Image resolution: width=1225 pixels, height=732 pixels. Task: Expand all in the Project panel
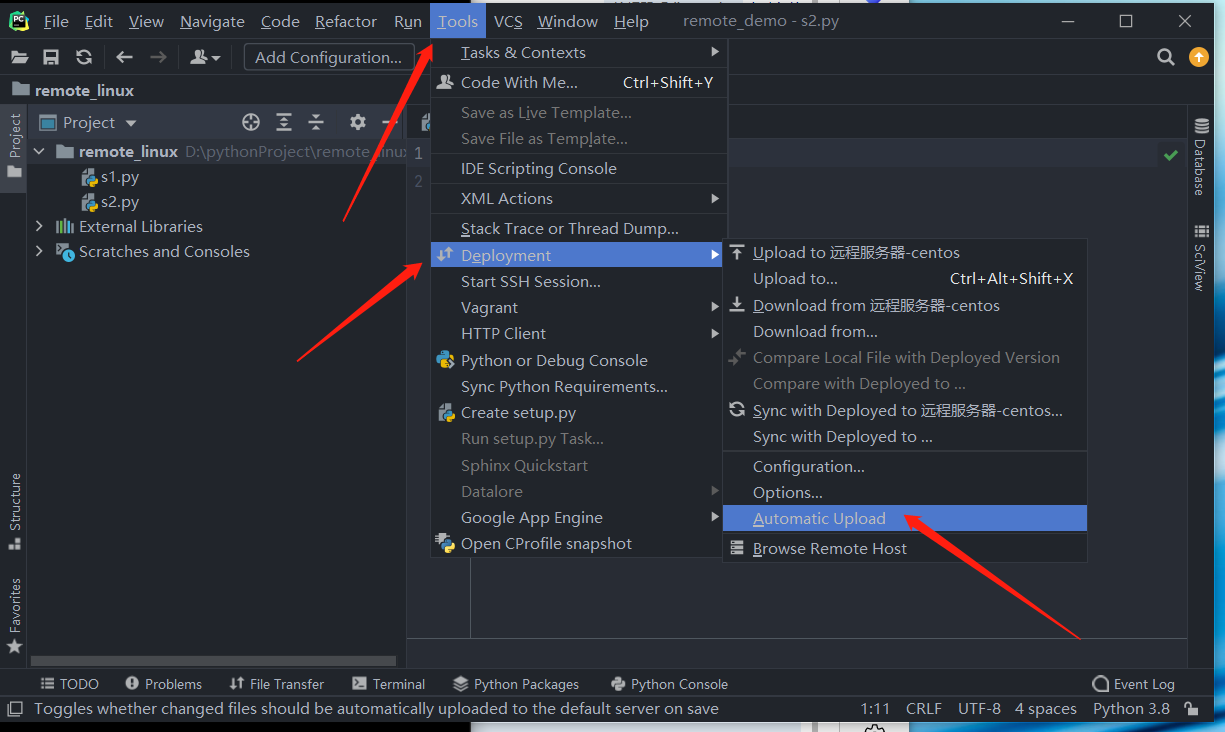[x=284, y=122]
